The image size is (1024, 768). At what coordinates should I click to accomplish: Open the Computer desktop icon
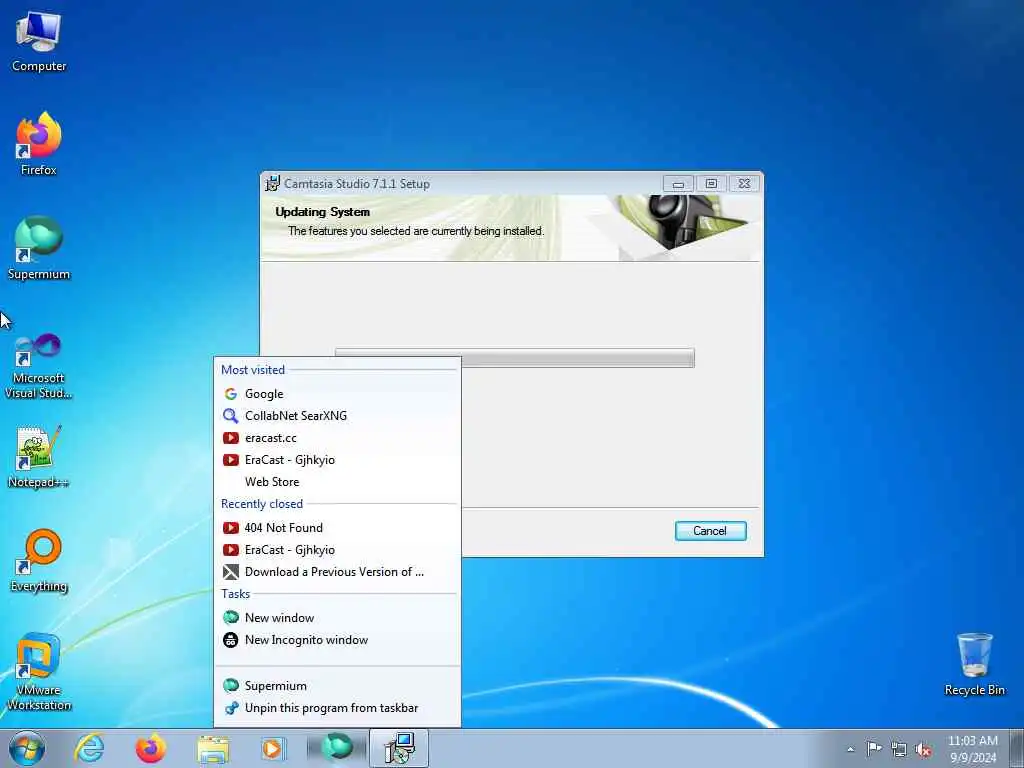point(39,42)
